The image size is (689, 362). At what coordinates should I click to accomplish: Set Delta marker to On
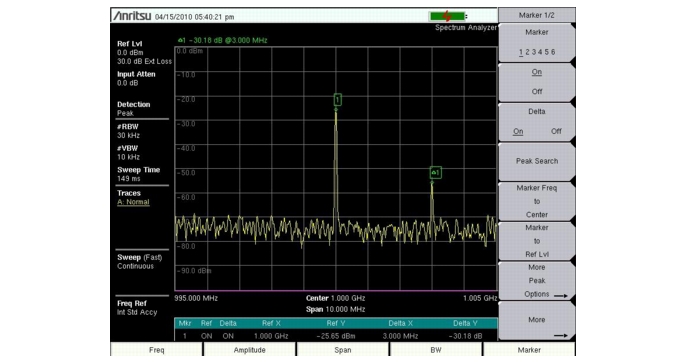coord(518,131)
